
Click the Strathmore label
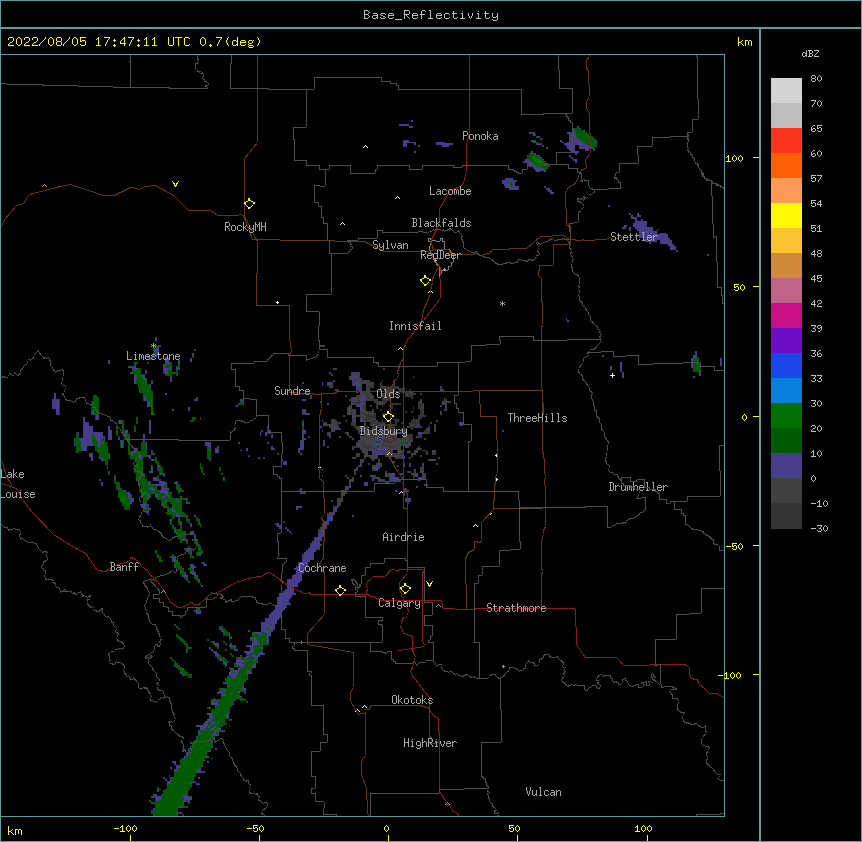516,608
